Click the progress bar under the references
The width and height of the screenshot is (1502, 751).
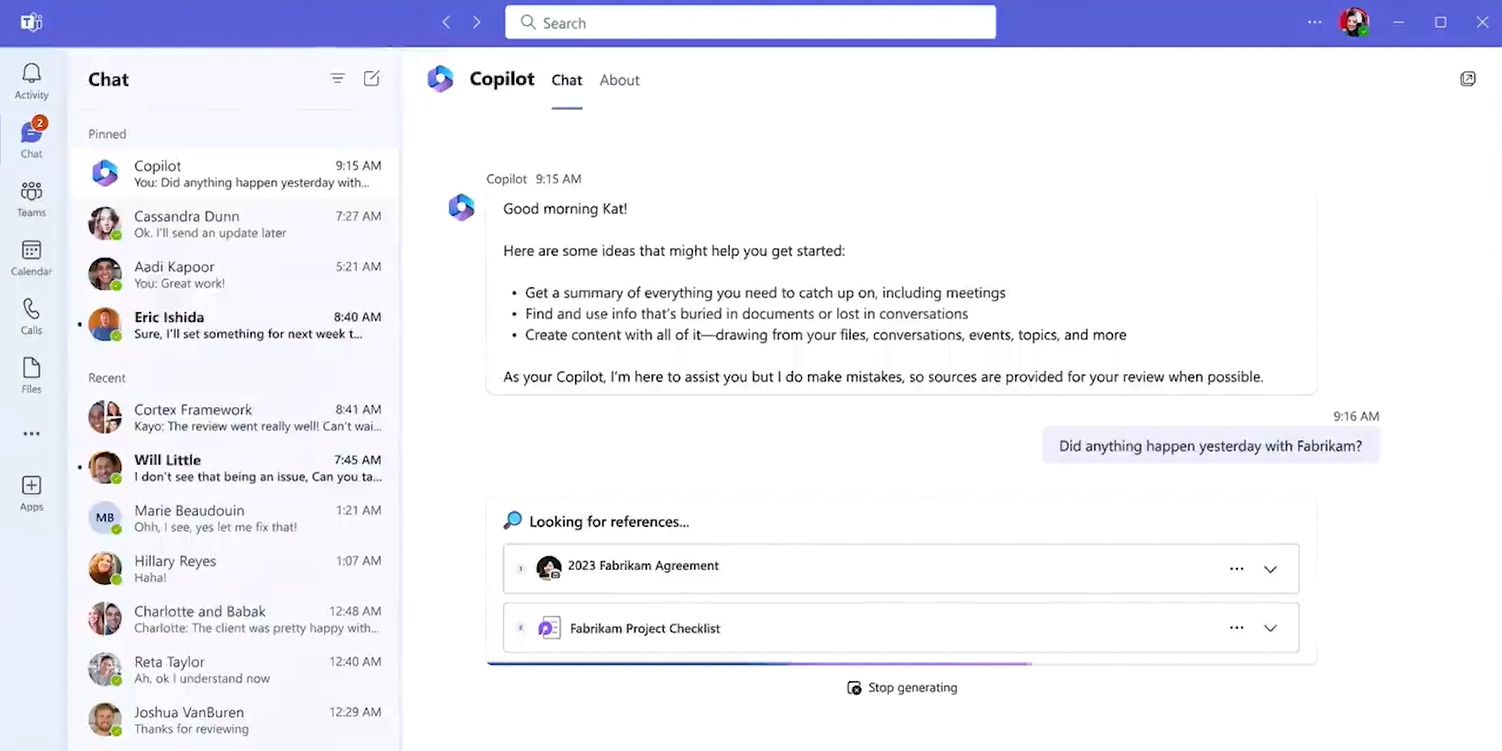901,663
